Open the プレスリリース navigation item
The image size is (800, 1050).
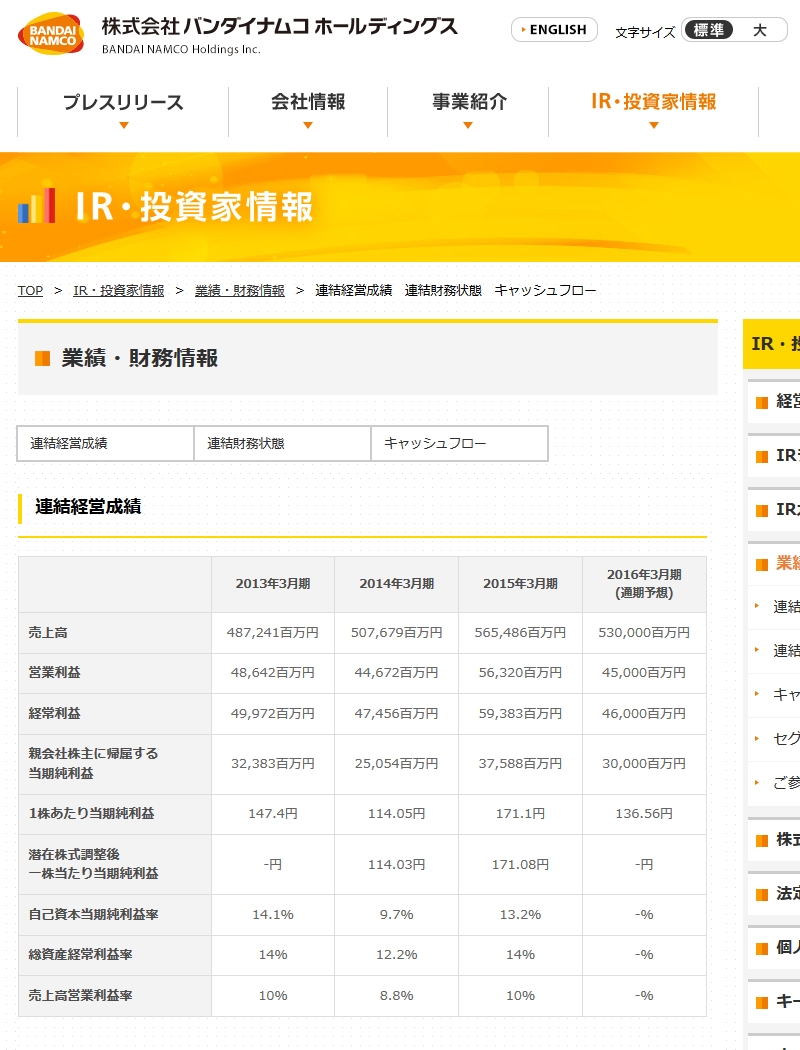pos(123,102)
